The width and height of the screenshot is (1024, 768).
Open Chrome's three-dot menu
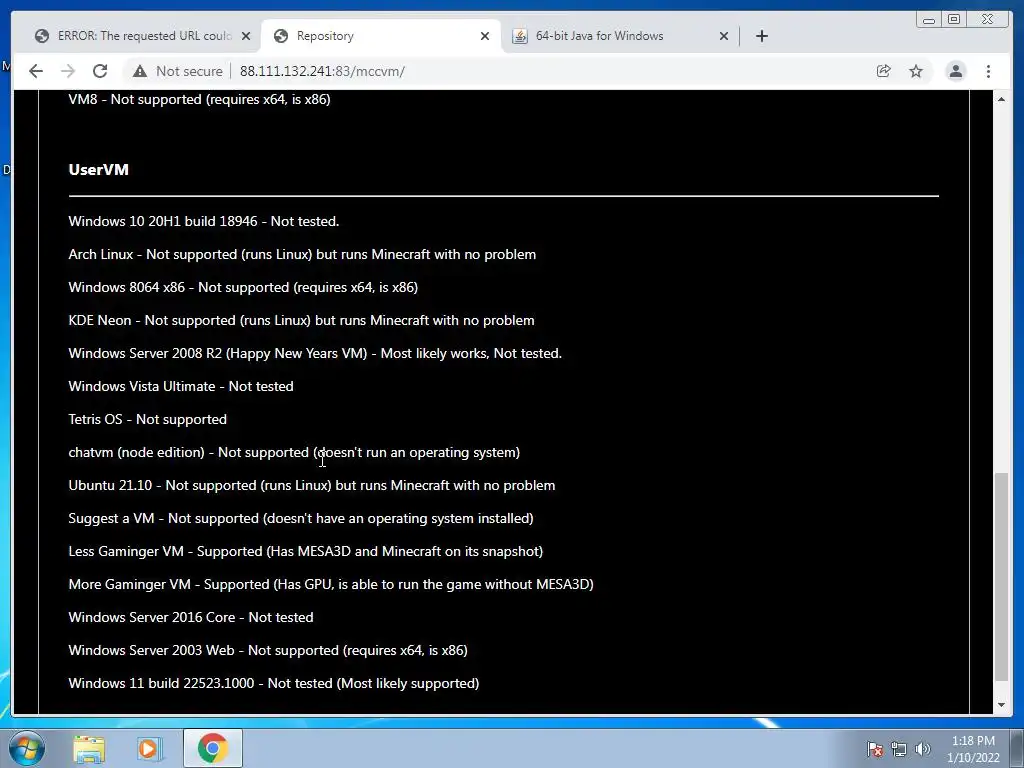988,71
